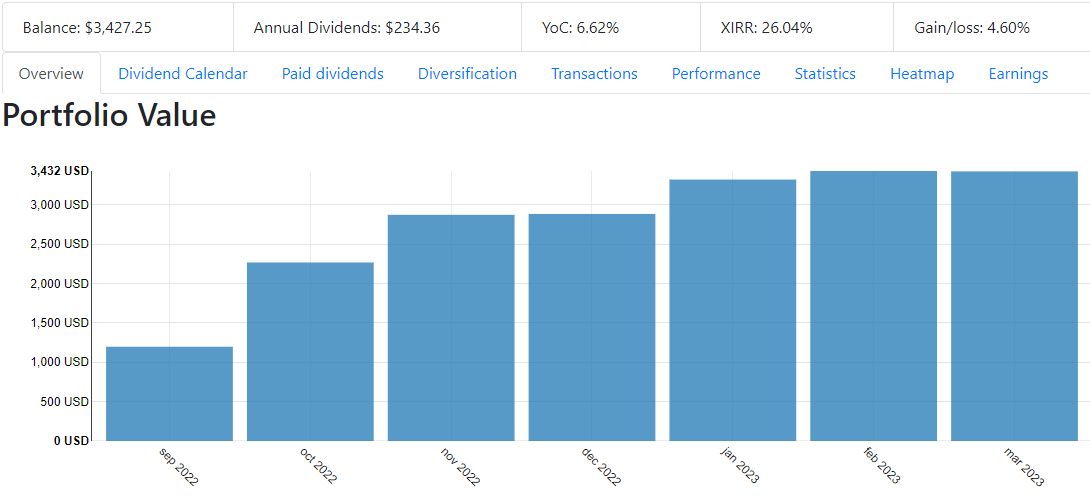Select the YoC: 6.62% summary cell
Screen dimensions: 1090x498
[x=611, y=28]
